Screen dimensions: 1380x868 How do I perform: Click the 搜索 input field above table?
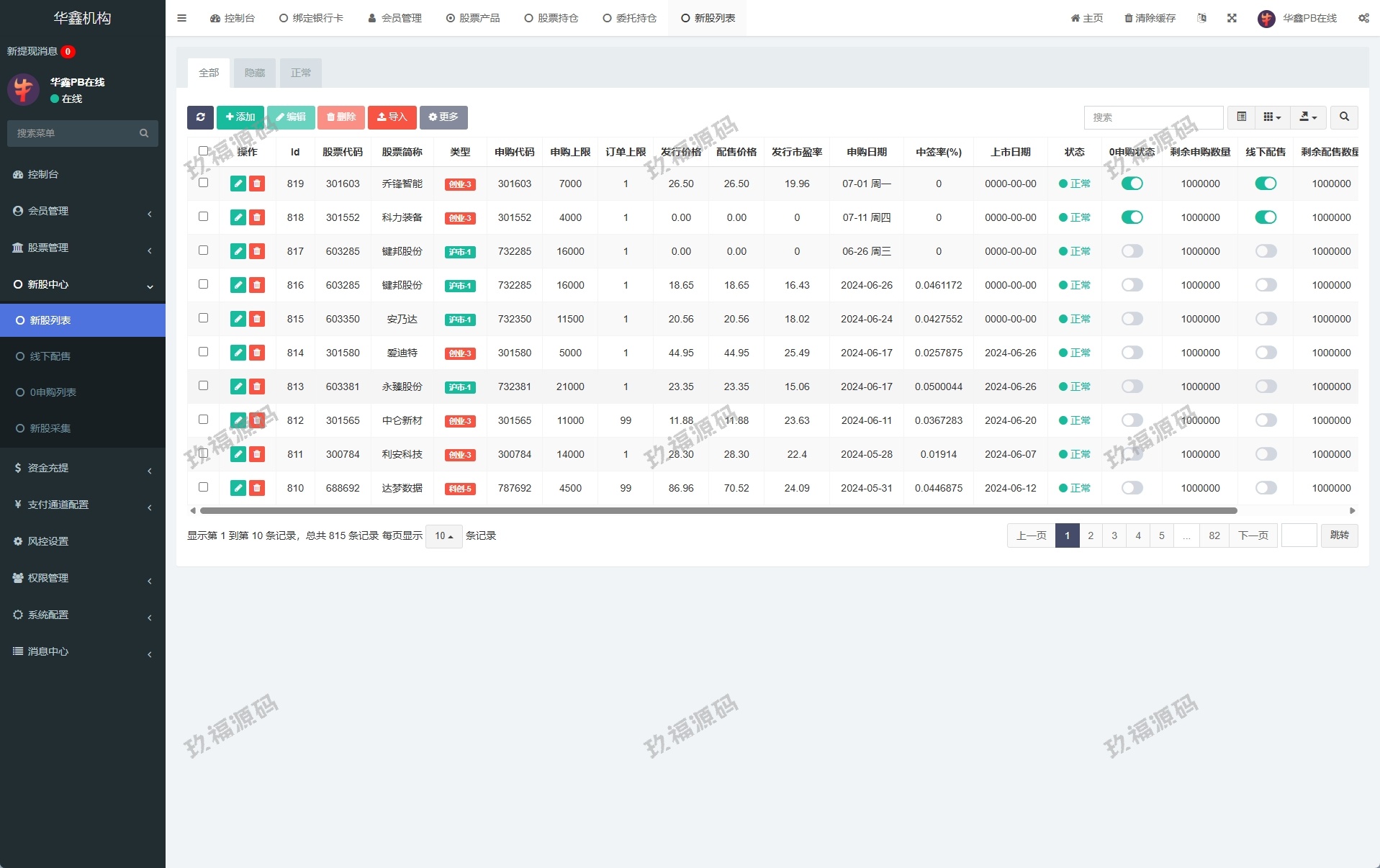point(1153,117)
